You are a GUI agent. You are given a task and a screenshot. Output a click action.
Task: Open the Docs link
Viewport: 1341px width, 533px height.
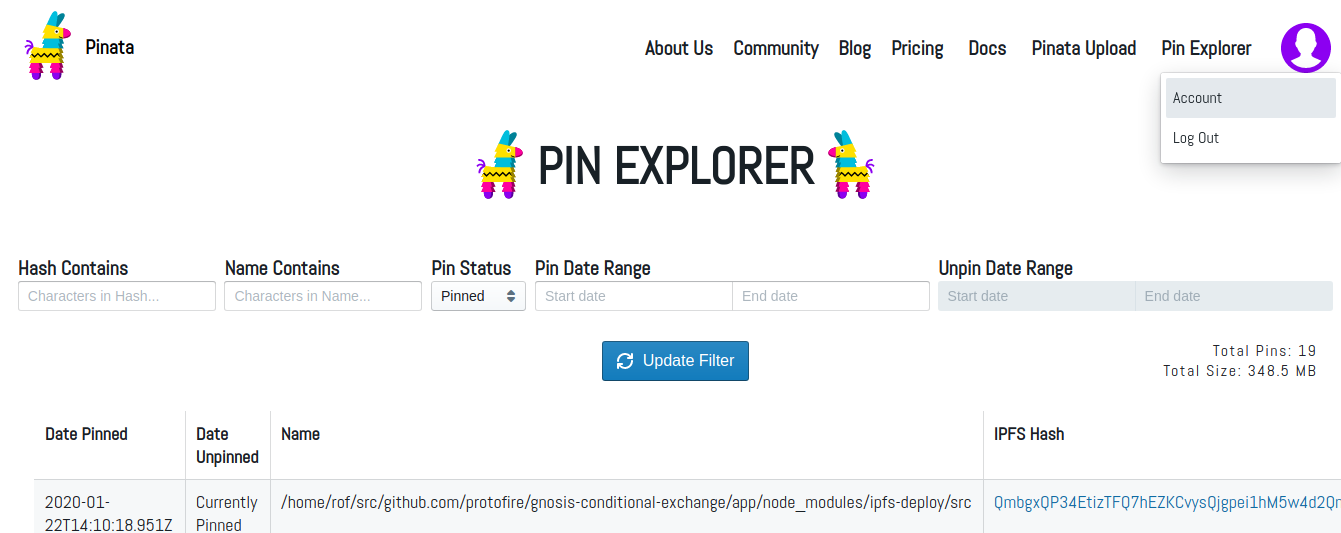[x=987, y=48]
